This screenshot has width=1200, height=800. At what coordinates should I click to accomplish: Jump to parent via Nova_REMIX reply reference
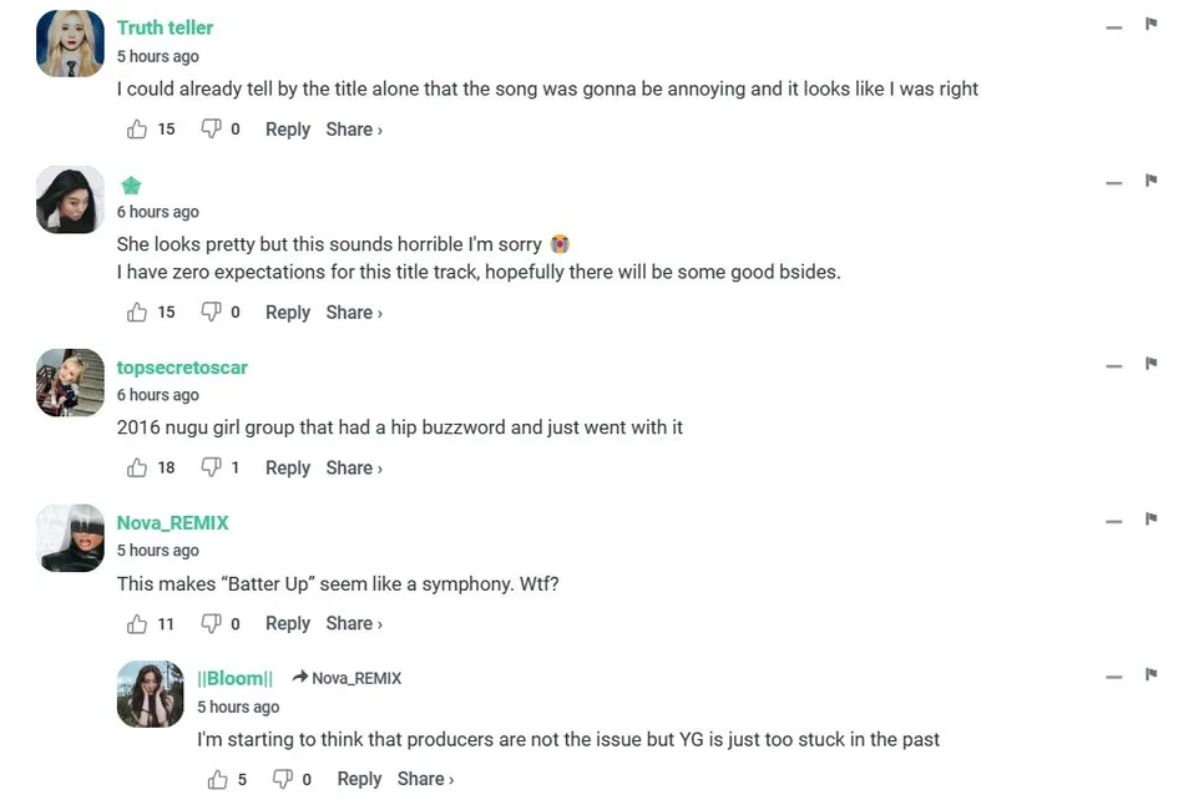coord(347,678)
